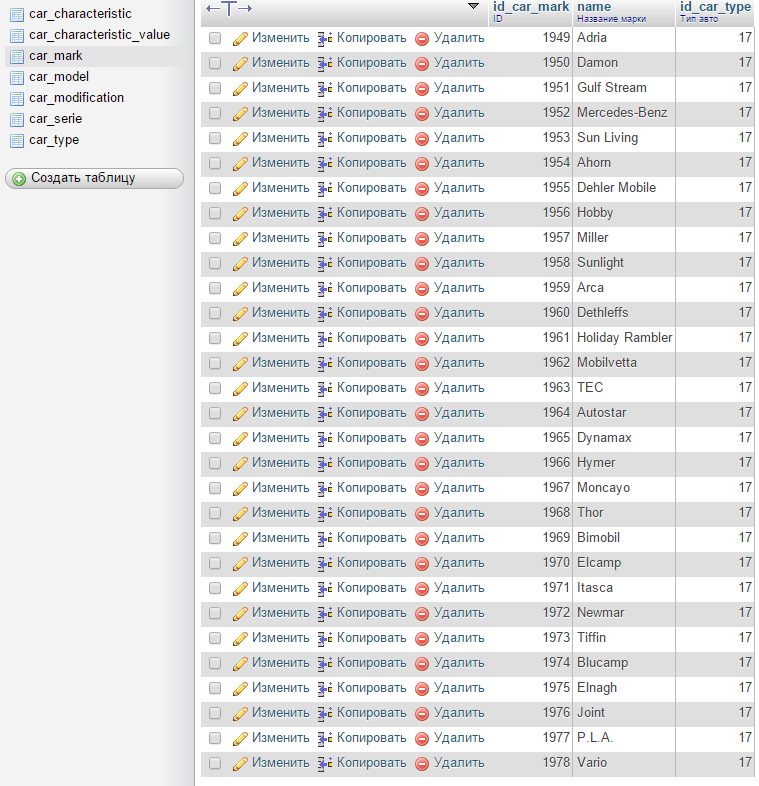Click delete icon in the Dethleffs row

(x=422, y=314)
